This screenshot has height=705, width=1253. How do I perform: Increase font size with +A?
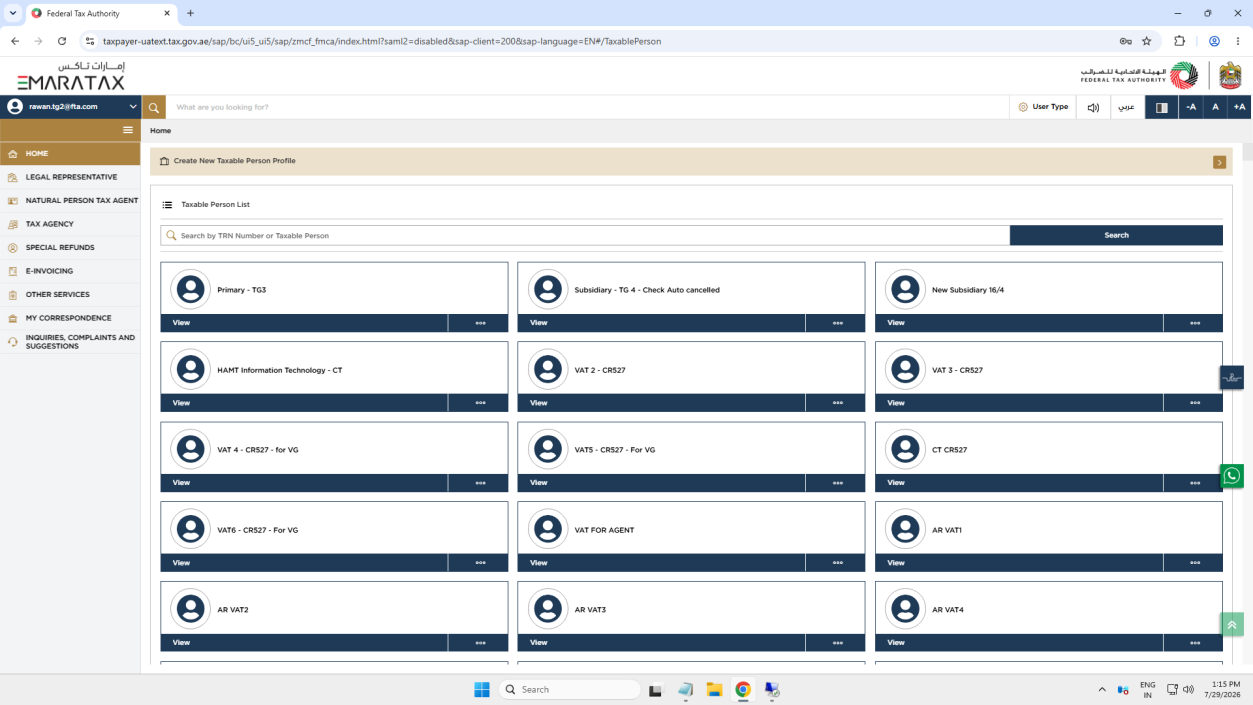[x=1240, y=107]
